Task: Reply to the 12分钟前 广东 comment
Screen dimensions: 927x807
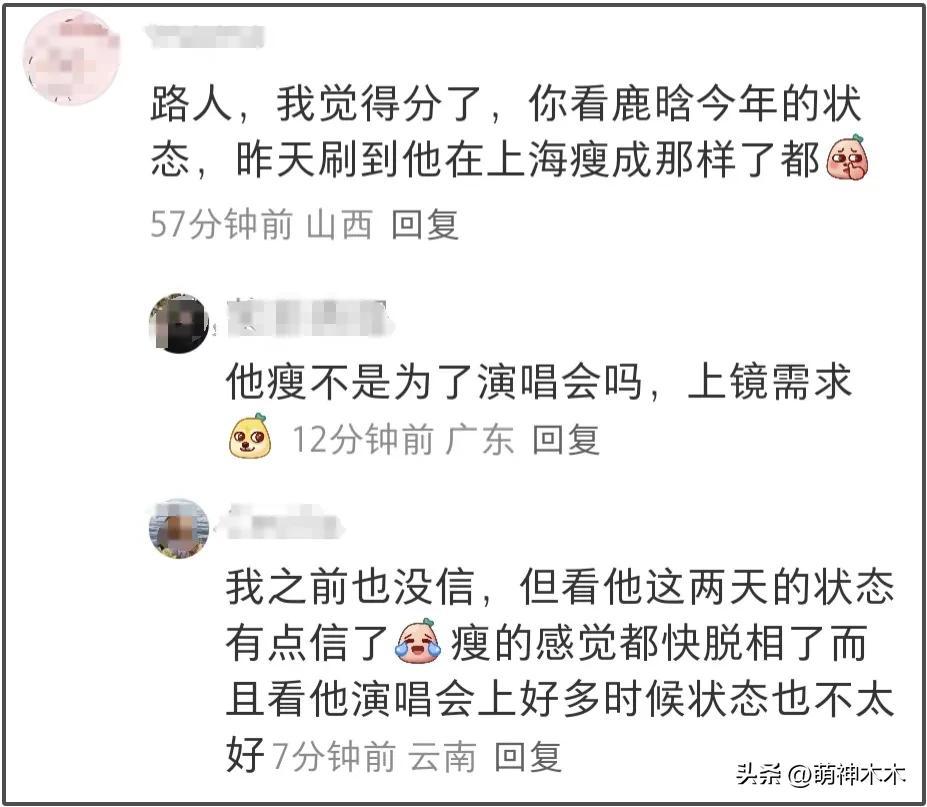Action: coord(566,440)
